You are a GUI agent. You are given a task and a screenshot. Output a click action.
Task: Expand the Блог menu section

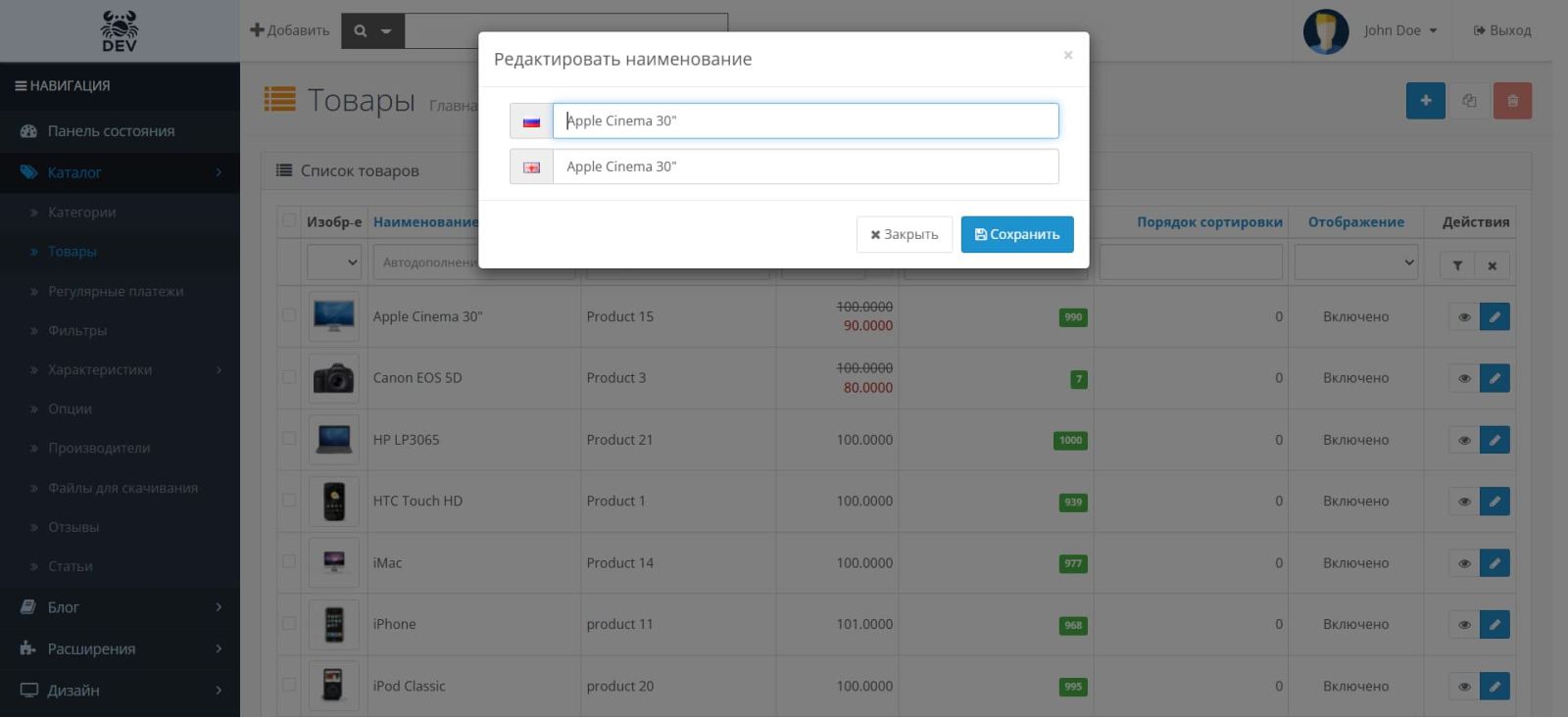point(120,607)
